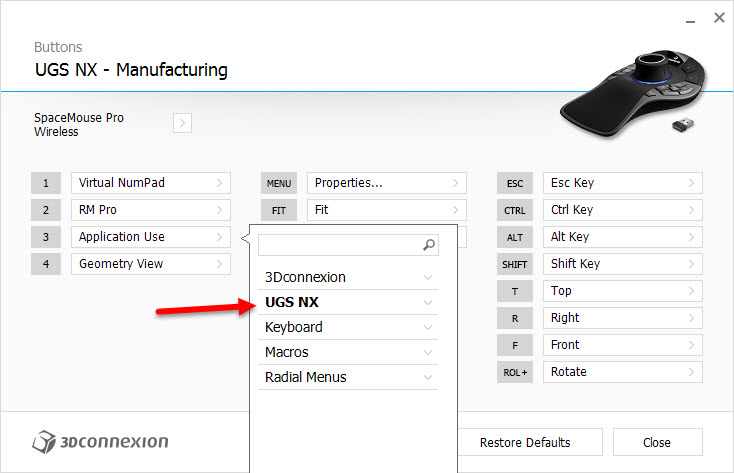Open the Right view assignment flyout
The image size is (734, 473).
click(x=623, y=318)
